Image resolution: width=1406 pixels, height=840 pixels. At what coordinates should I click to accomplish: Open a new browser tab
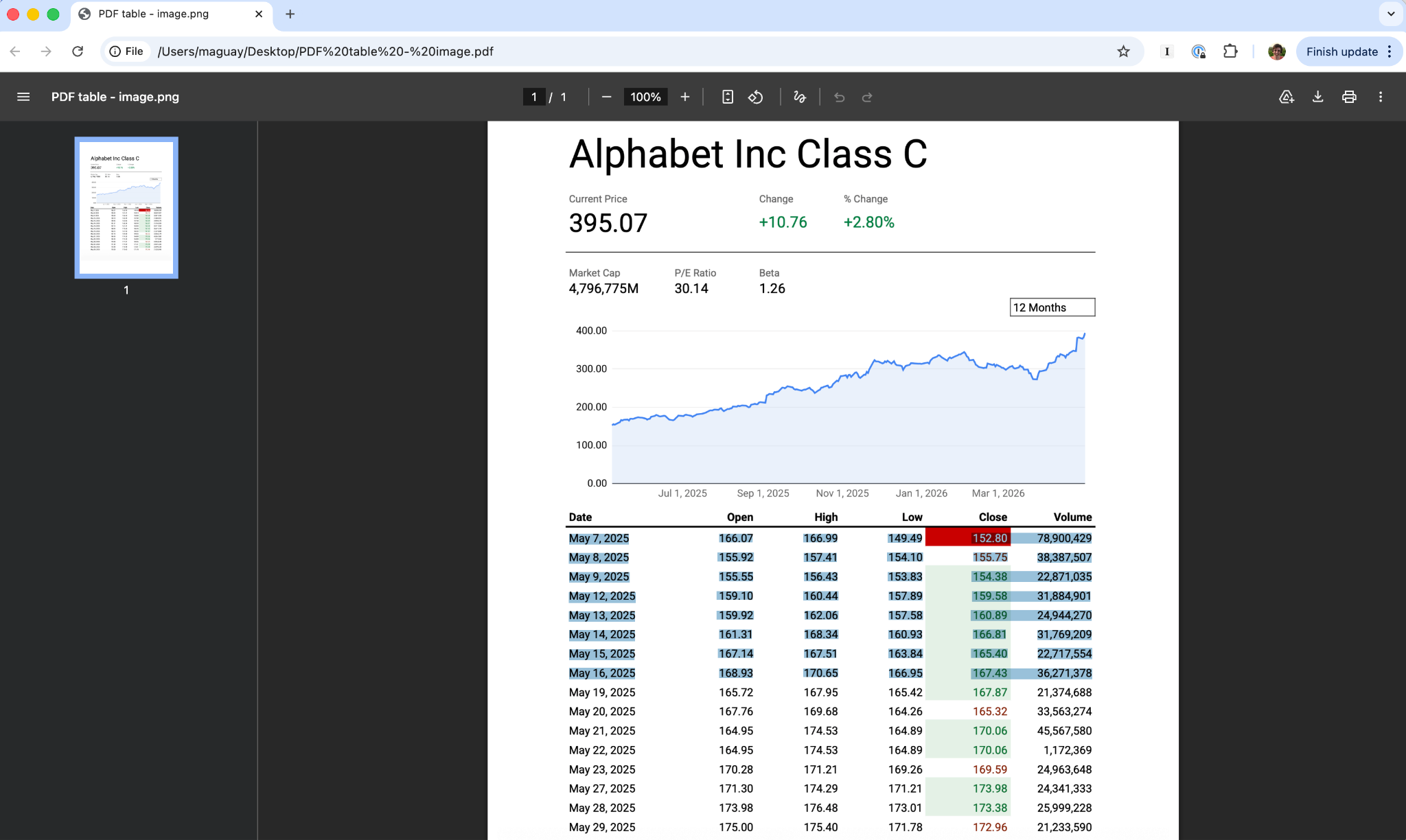tap(290, 14)
